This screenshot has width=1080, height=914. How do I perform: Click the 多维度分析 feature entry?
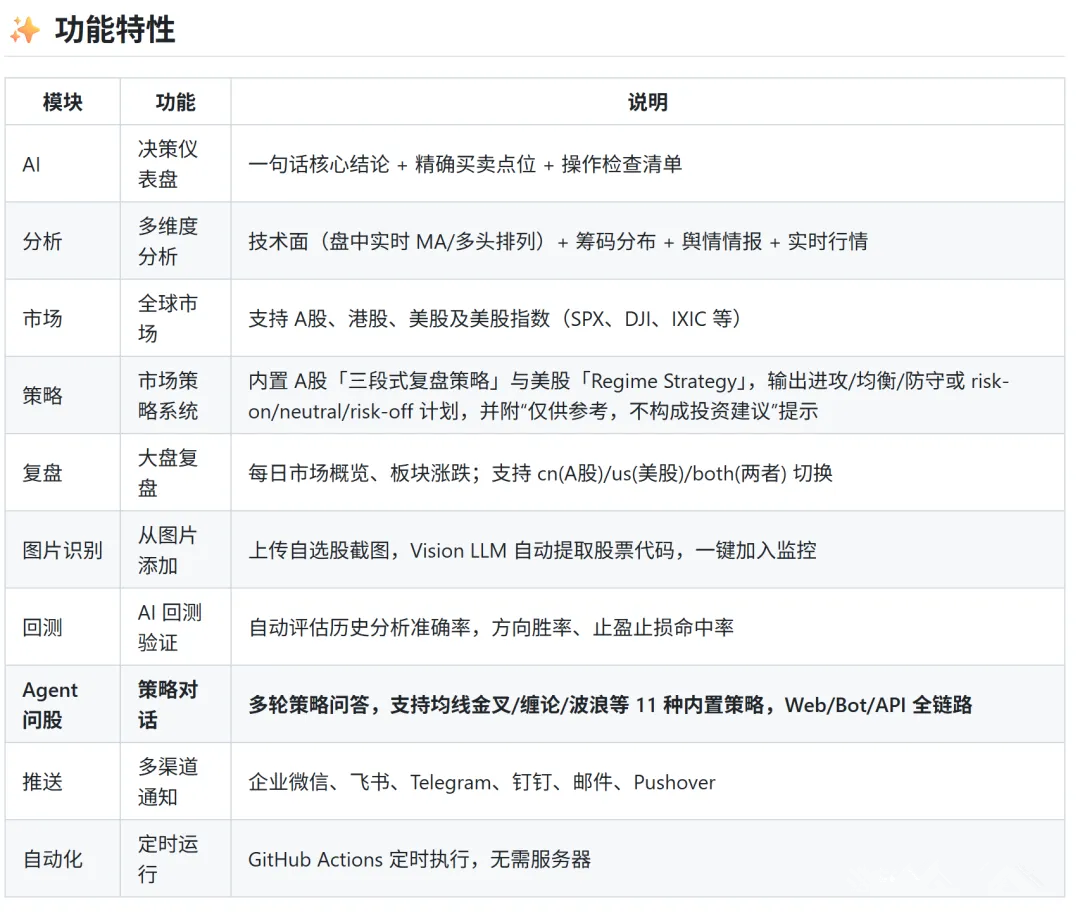pyautogui.click(x=167, y=241)
